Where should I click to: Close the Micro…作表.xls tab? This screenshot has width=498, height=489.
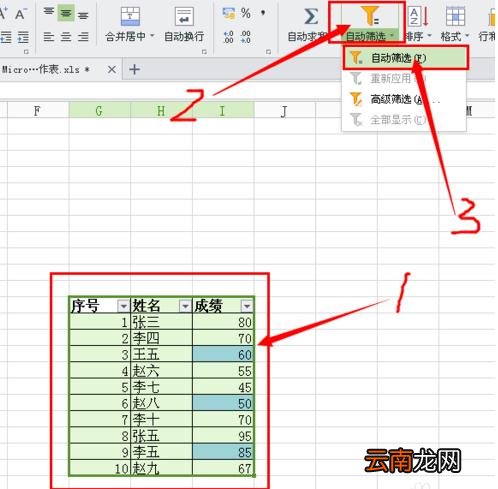tap(112, 70)
